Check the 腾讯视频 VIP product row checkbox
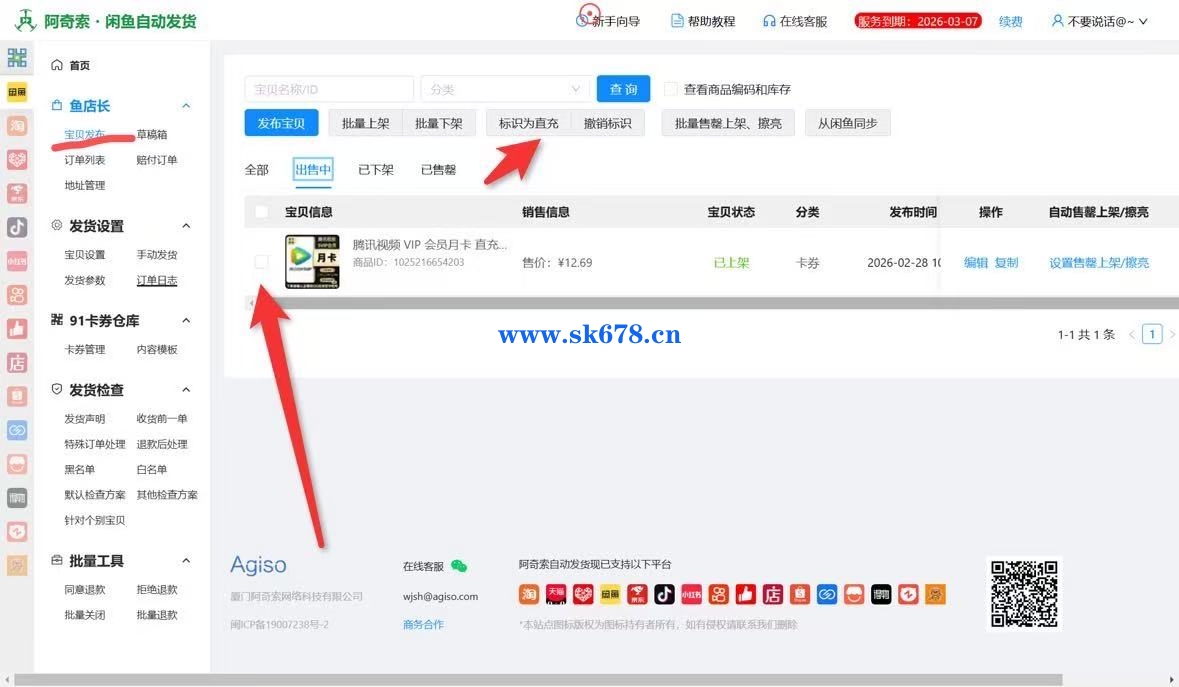 pos(262,262)
